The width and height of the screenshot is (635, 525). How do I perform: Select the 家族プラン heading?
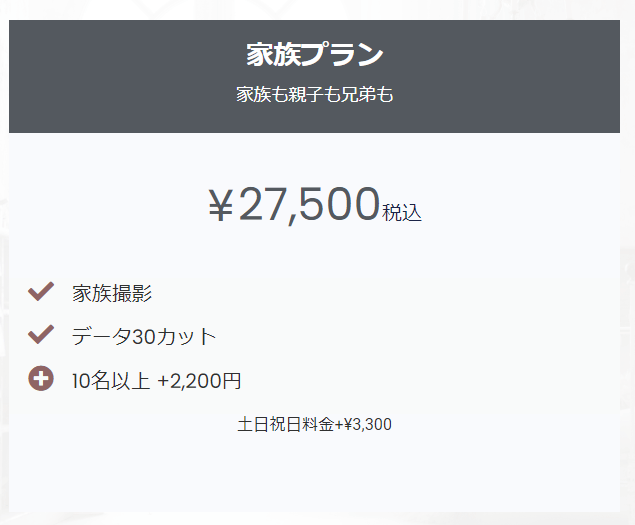click(x=315, y=55)
